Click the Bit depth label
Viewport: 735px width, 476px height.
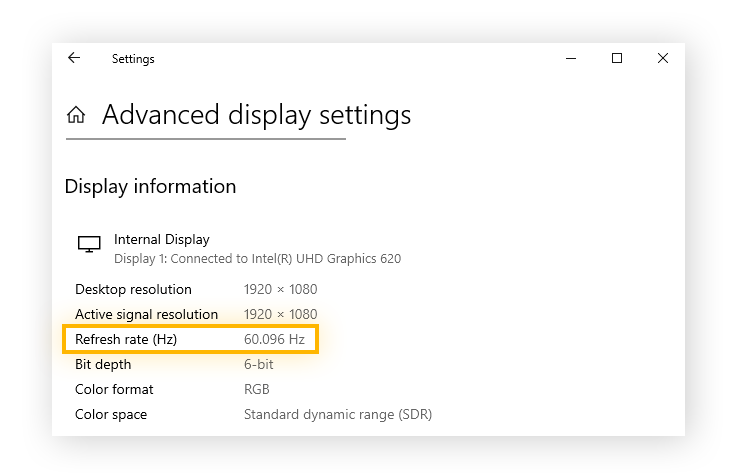coord(103,364)
